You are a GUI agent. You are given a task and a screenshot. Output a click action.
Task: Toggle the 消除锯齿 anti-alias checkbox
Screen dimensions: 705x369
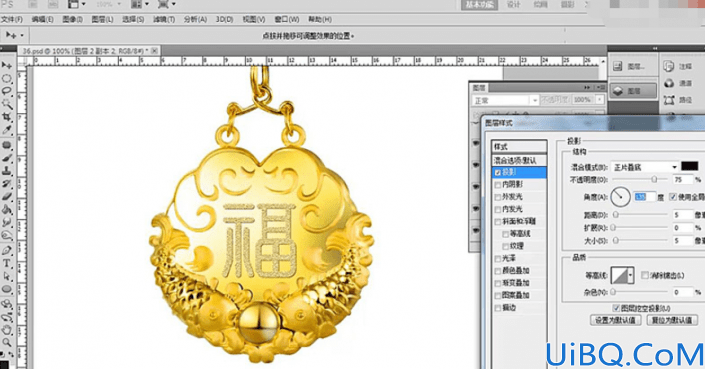pyautogui.click(x=645, y=275)
